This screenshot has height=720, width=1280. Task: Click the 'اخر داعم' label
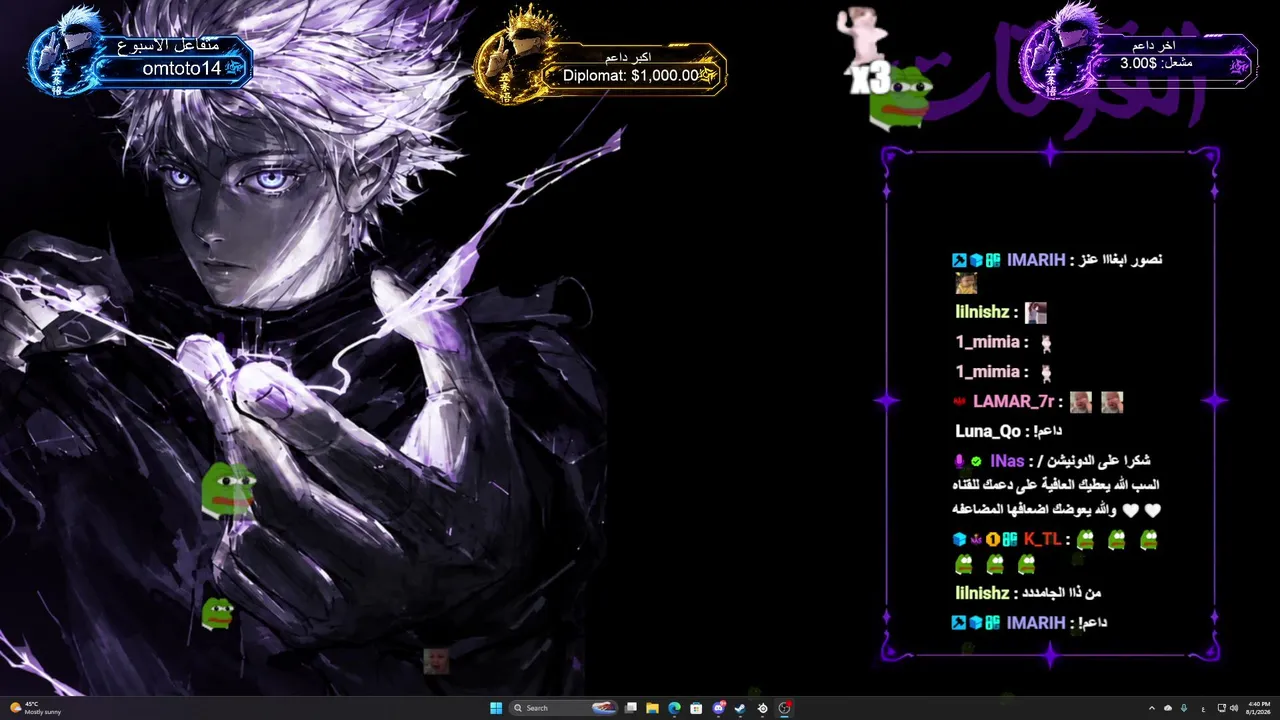(1153, 46)
